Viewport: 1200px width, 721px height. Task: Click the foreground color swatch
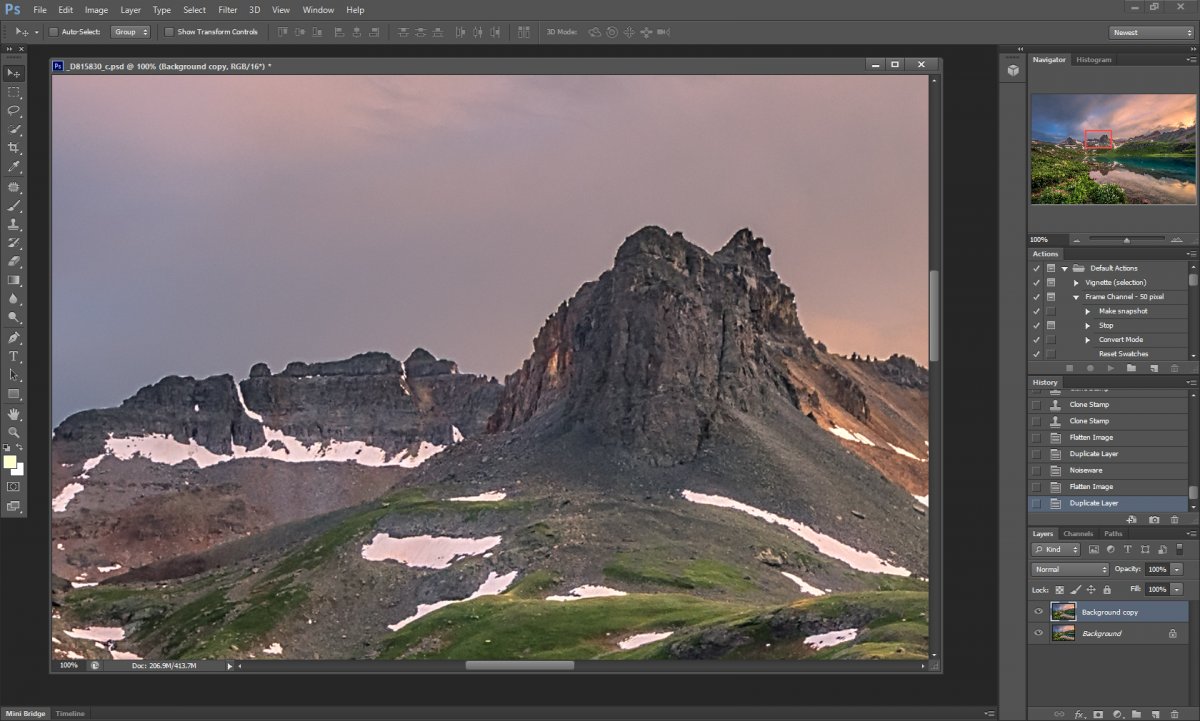click(x=10, y=462)
